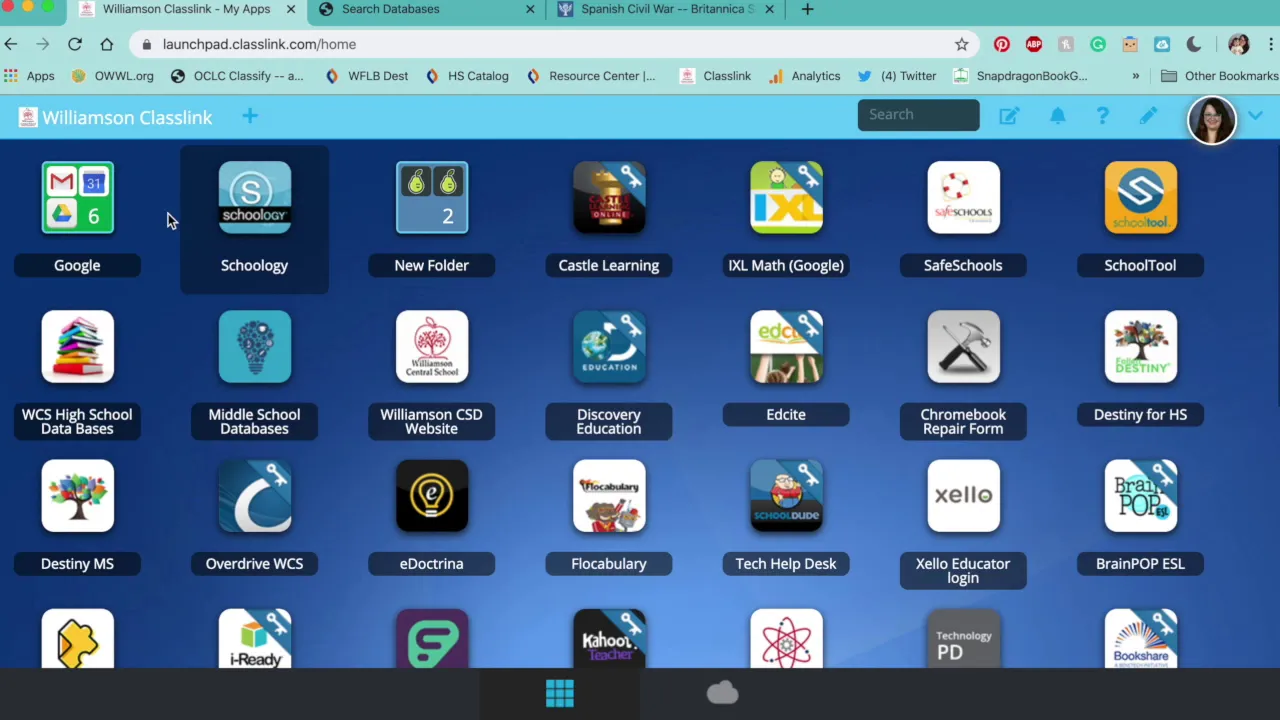
Task: Open the Classlink bookmark
Action: [715, 76]
